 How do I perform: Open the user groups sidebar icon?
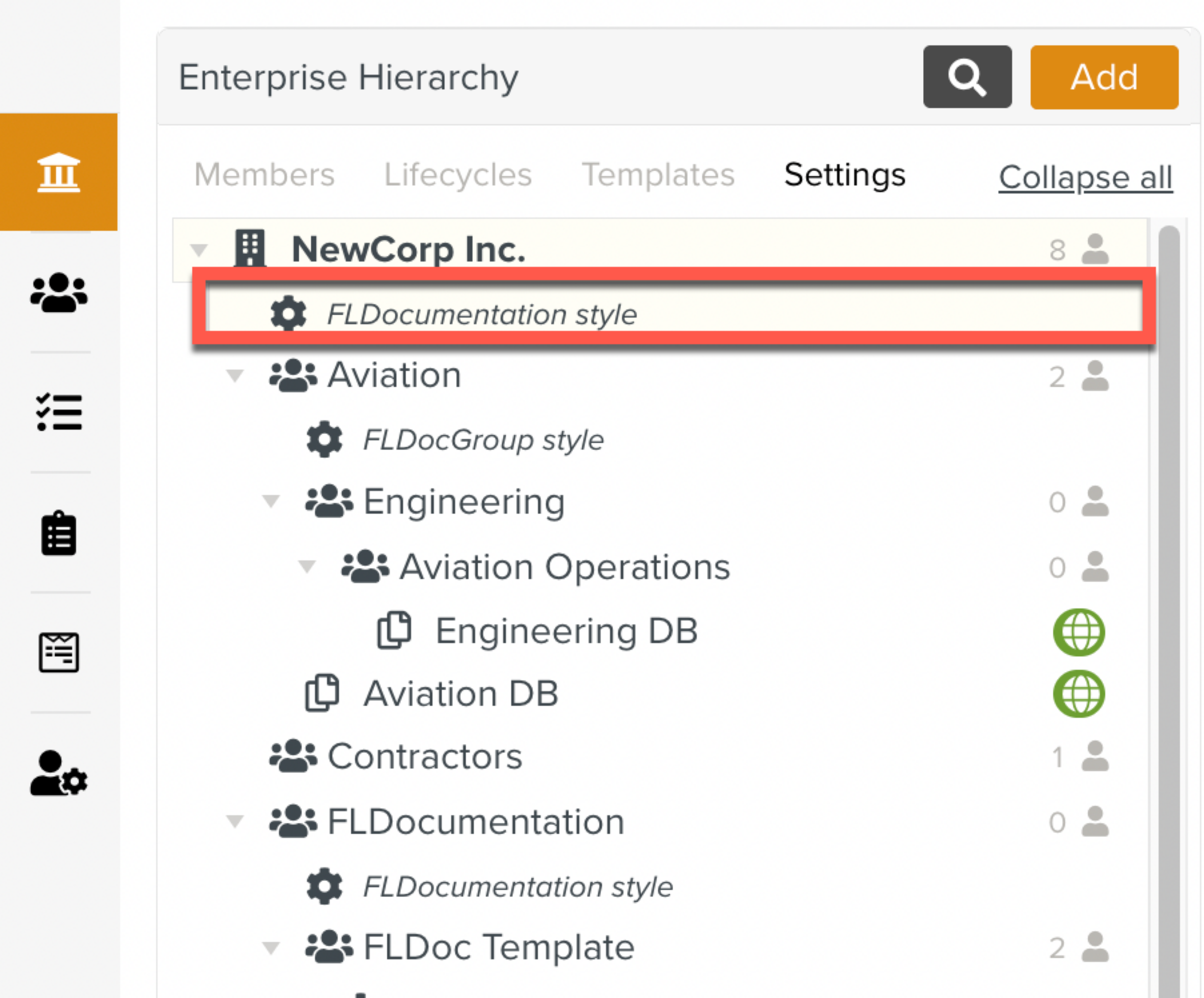tap(58, 293)
